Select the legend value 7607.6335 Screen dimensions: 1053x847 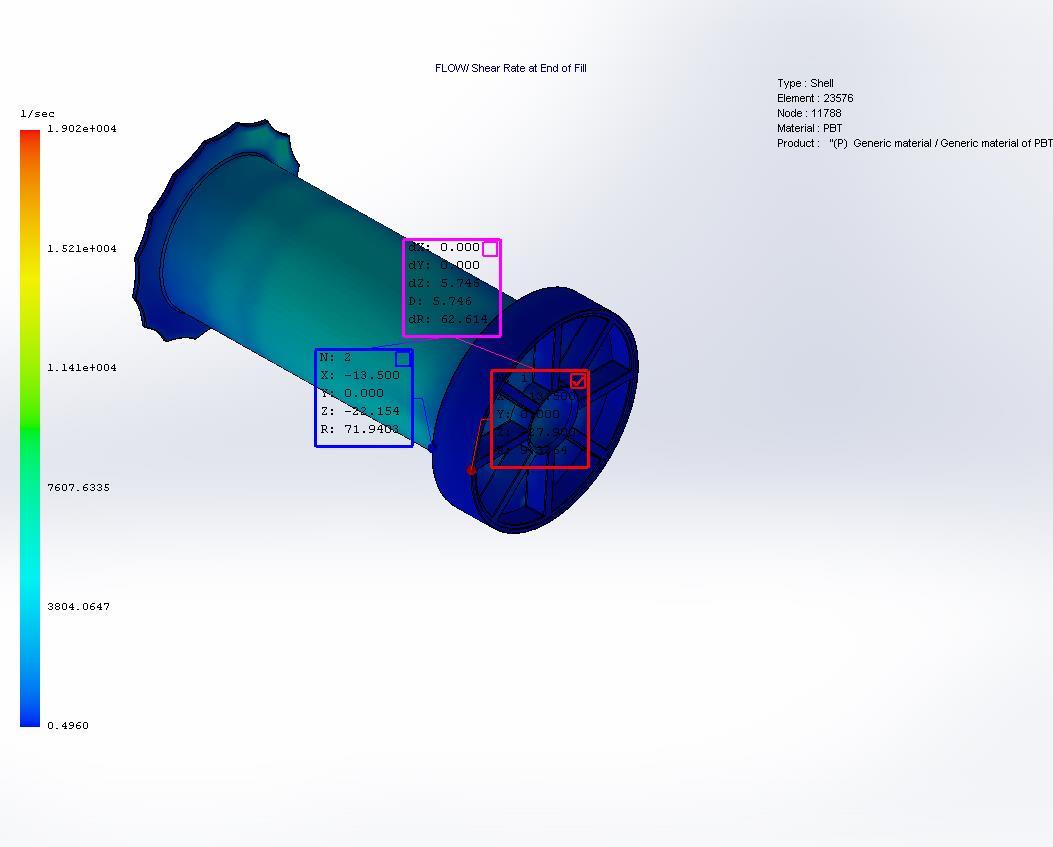(79, 487)
